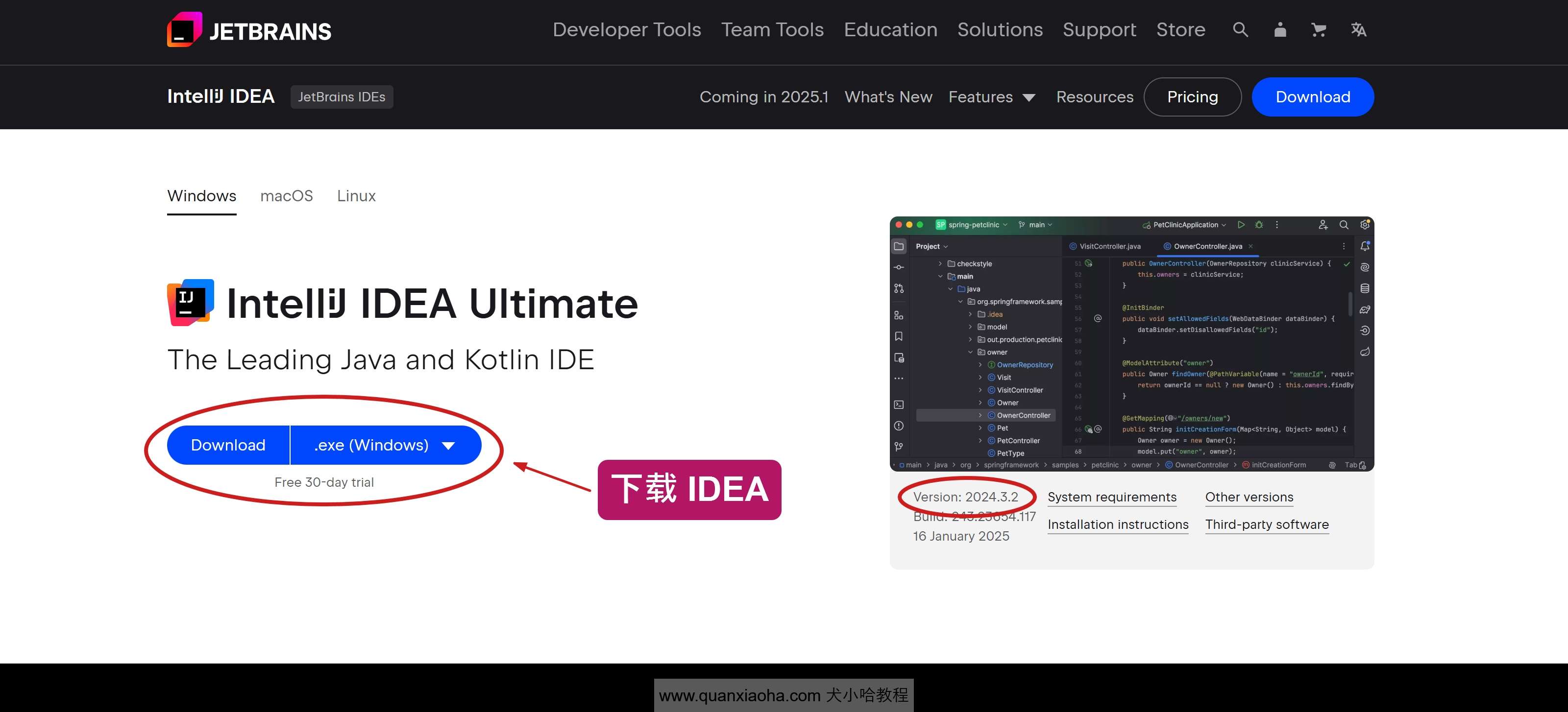Open the System requirements link
Image resolution: width=1568 pixels, height=712 pixels.
1111,497
